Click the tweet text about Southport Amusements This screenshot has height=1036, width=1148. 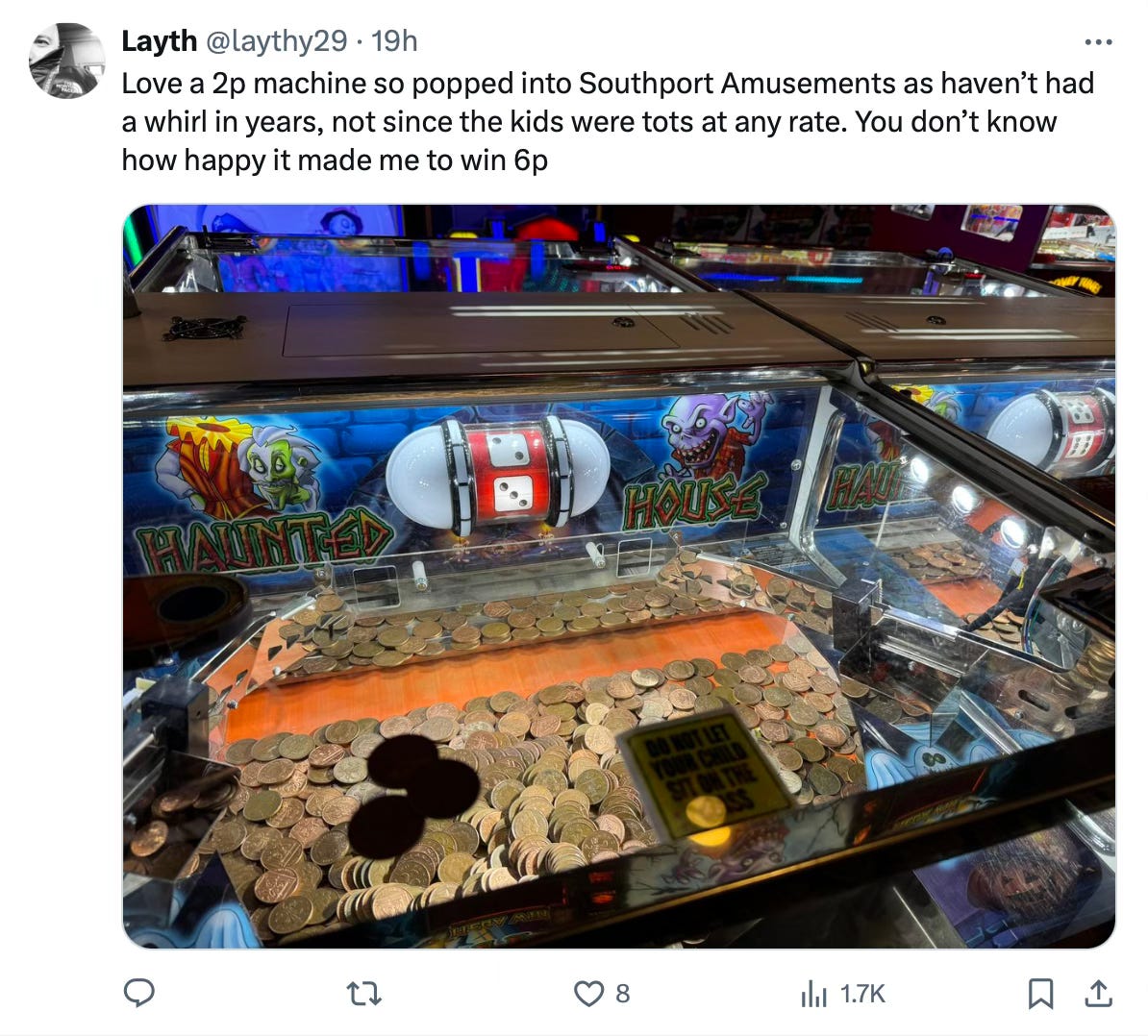pyautogui.click(x=608, y=121)
